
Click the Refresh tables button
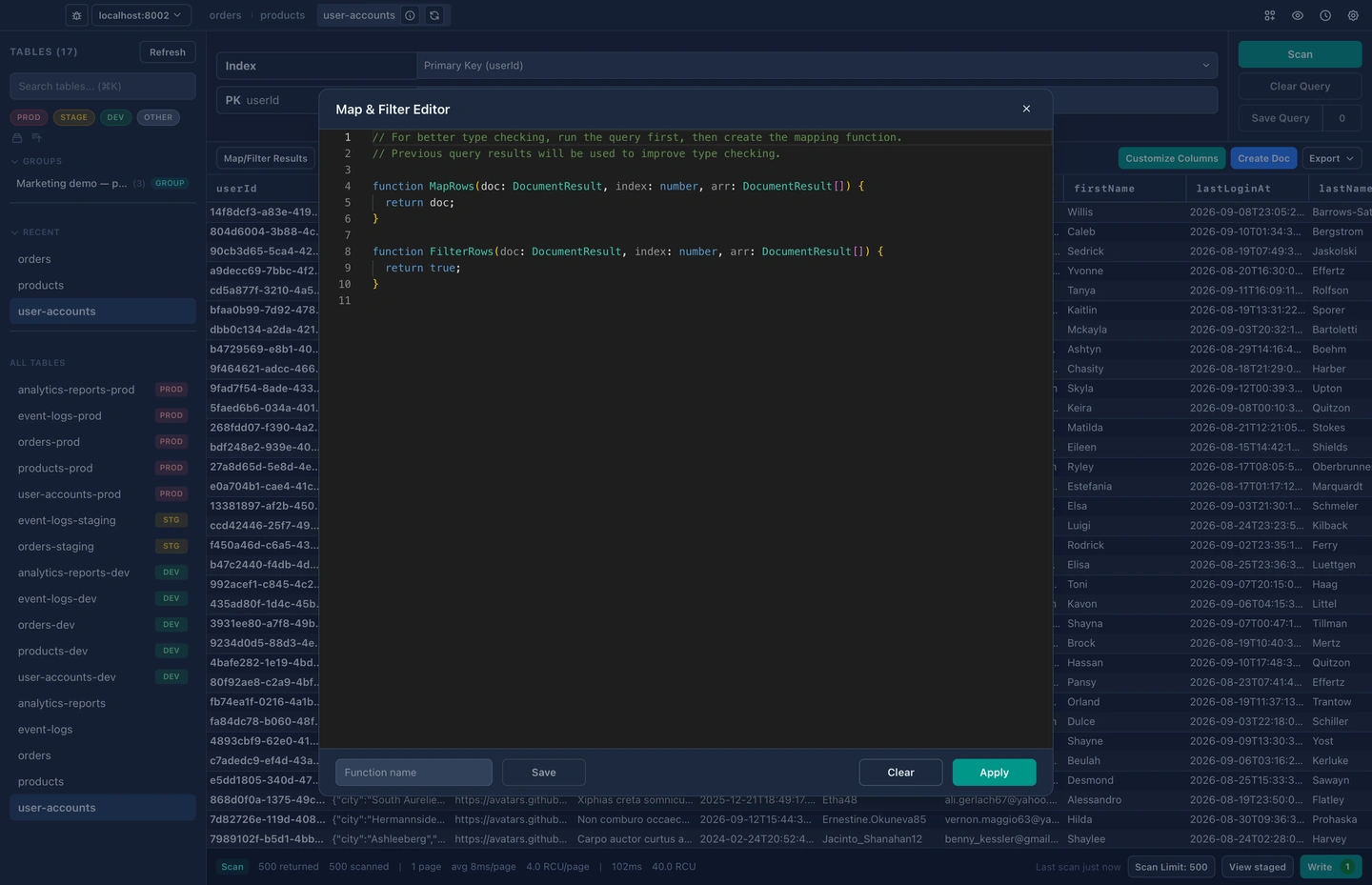tap(168, 52)
